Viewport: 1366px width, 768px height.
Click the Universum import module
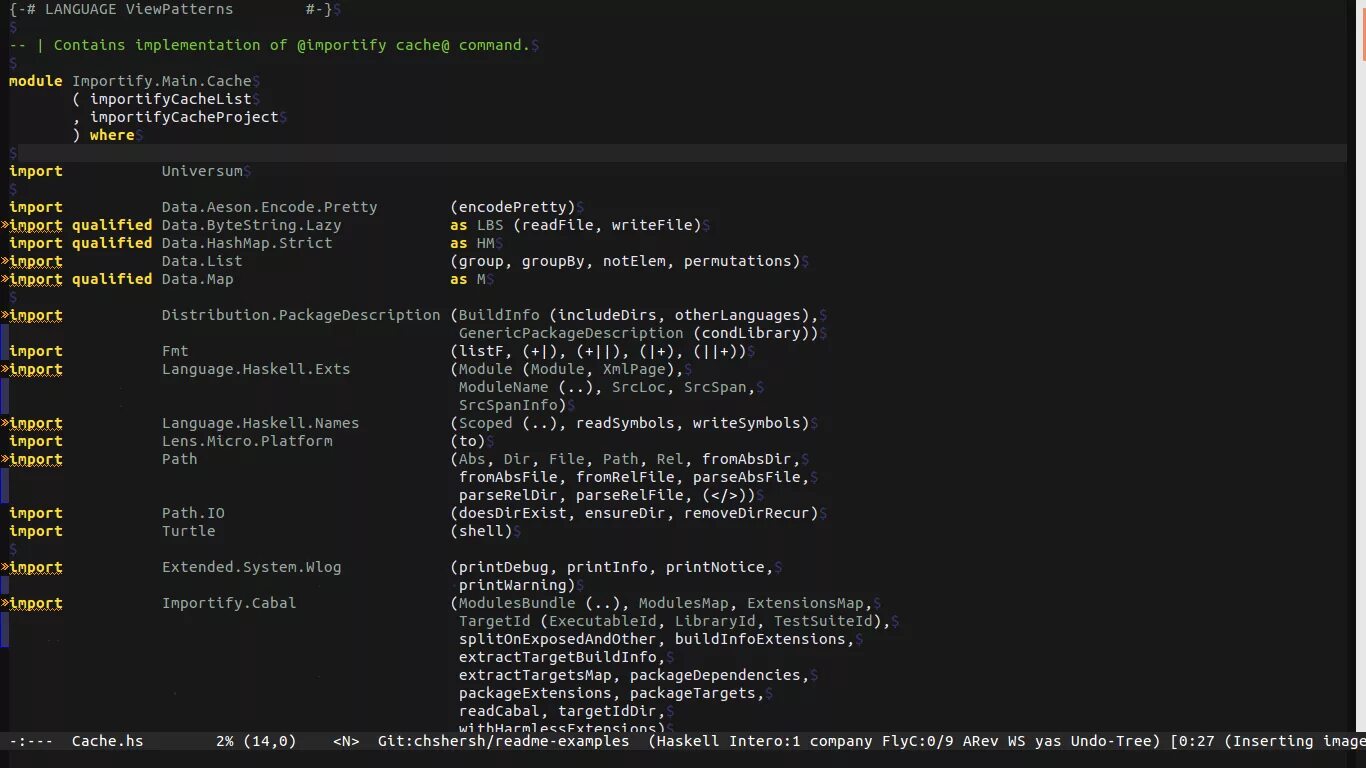[202, 171]
